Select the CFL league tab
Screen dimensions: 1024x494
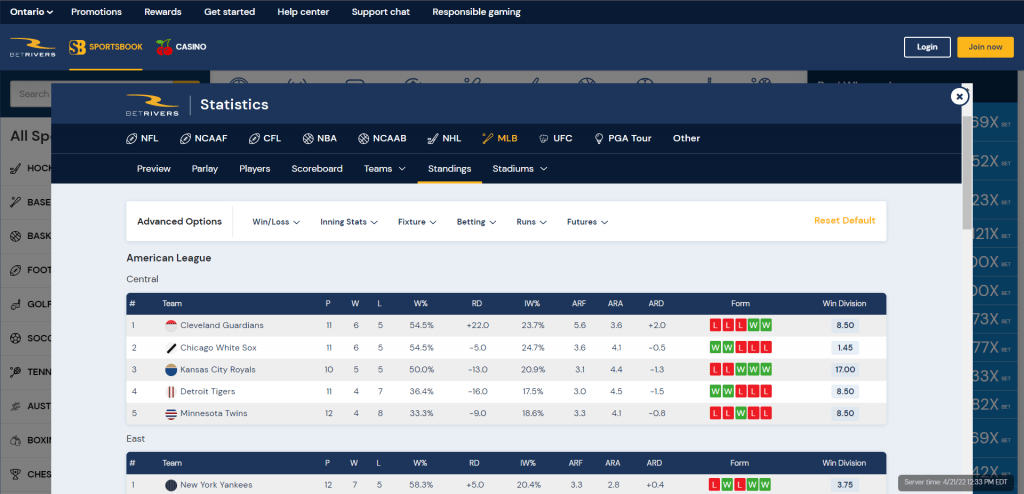point(264,139)
